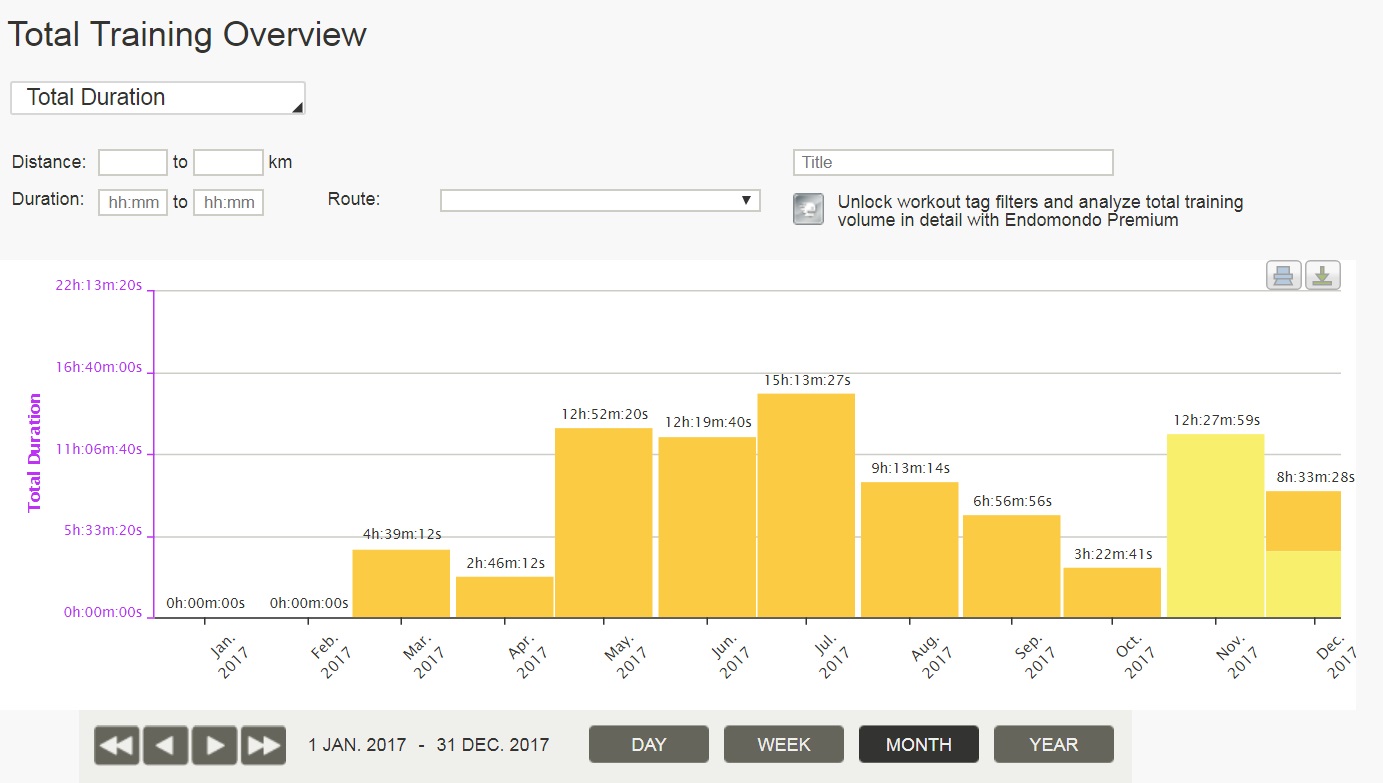Go to the previous period
This screenshot has width=1383, height=783.
[x=165, y=745]
